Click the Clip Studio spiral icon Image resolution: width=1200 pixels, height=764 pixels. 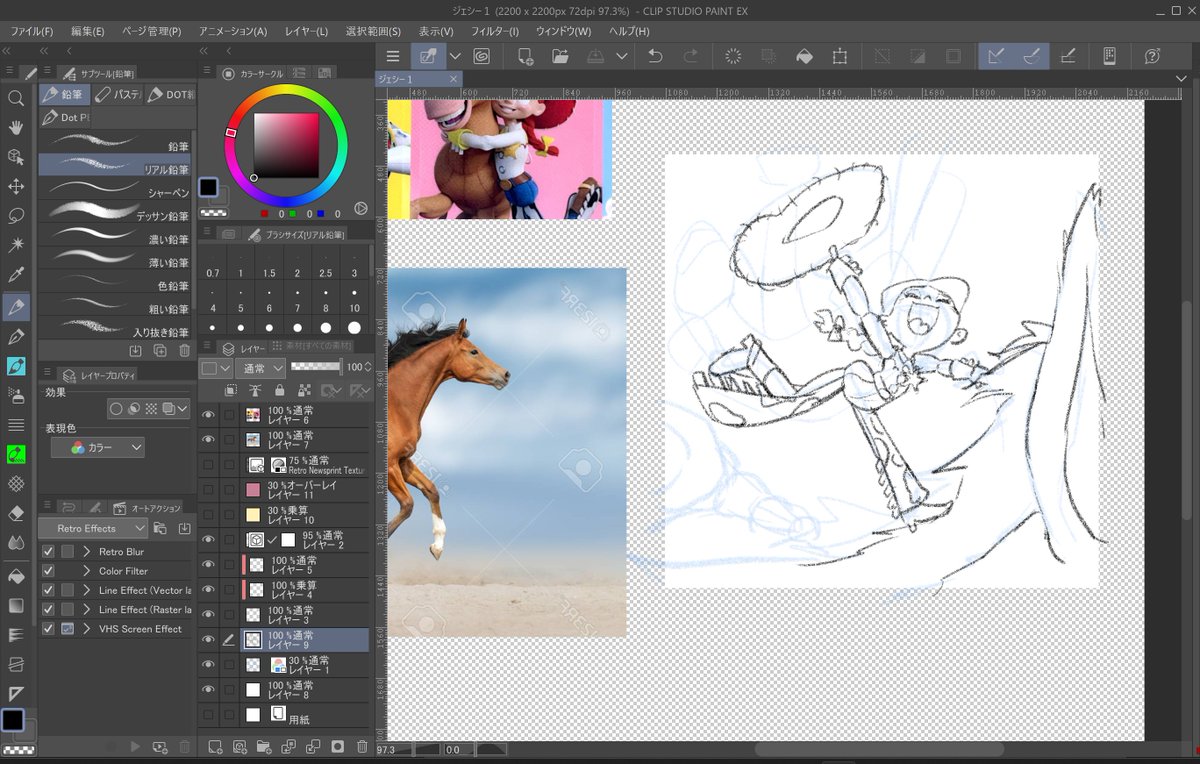pyautogui.click(x=481, y=56)
